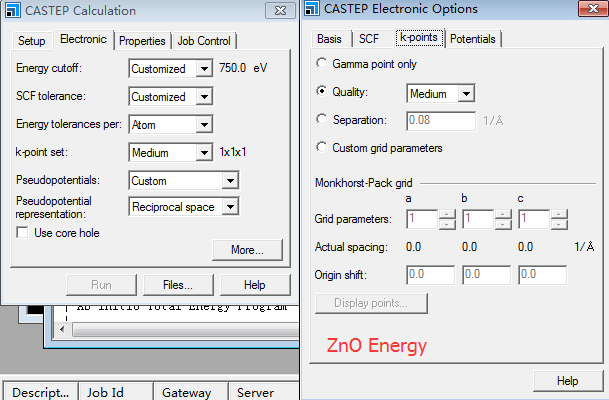Choose the Separation radio option

322,119
